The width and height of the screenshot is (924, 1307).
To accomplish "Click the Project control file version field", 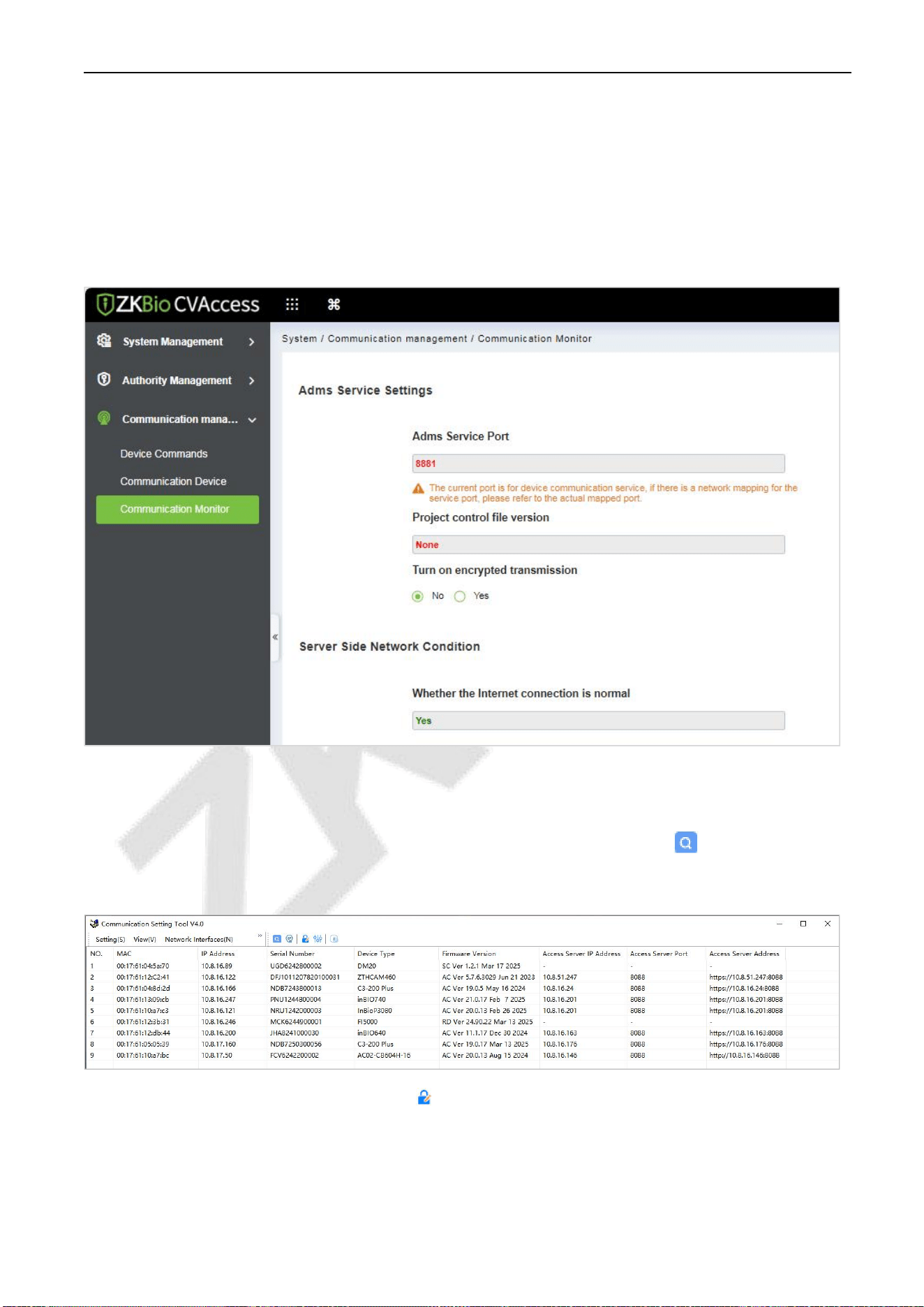I will point(598,545).
